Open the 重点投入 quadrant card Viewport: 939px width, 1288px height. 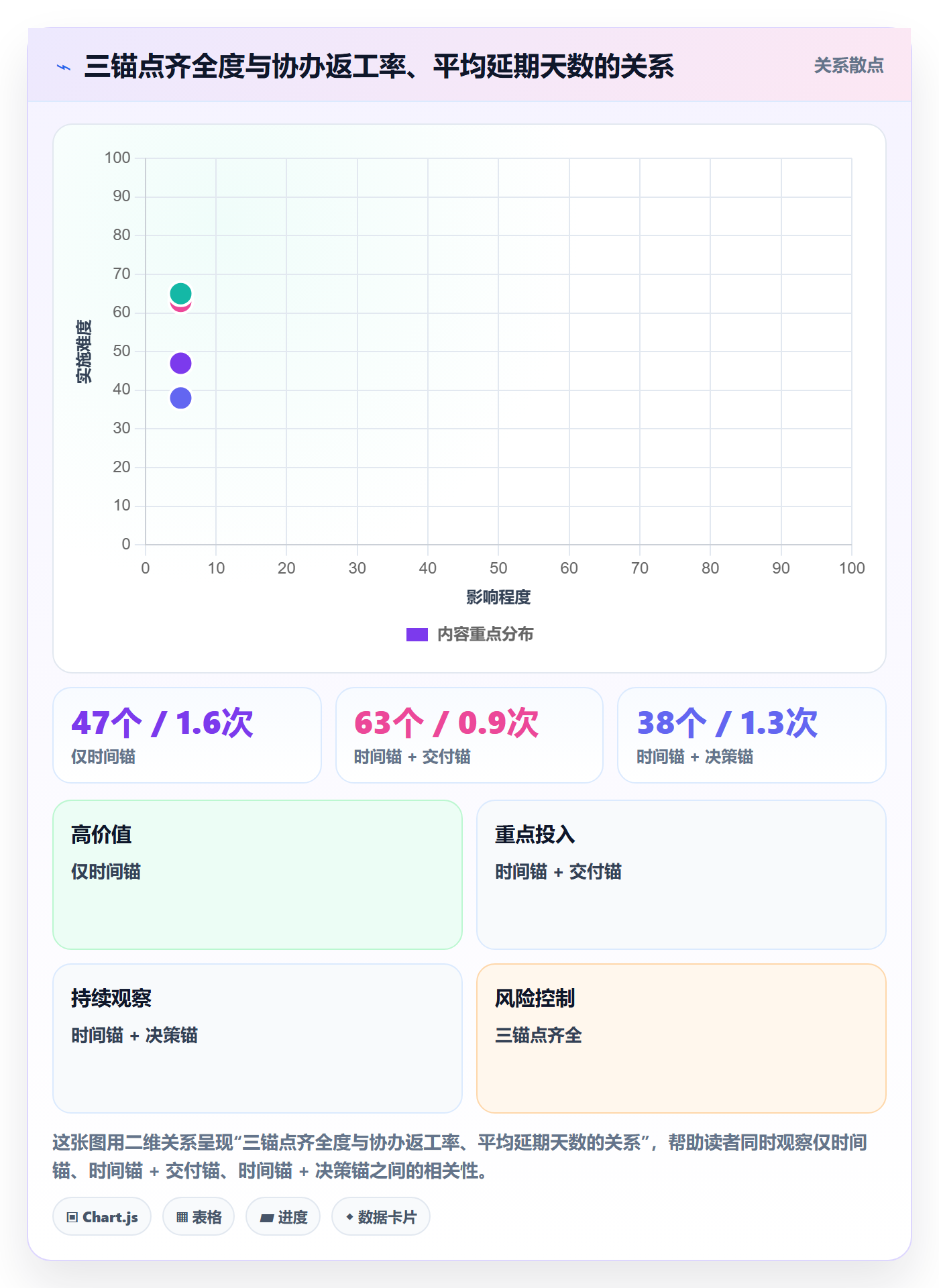pyautogui.click(x=681, y=874)
